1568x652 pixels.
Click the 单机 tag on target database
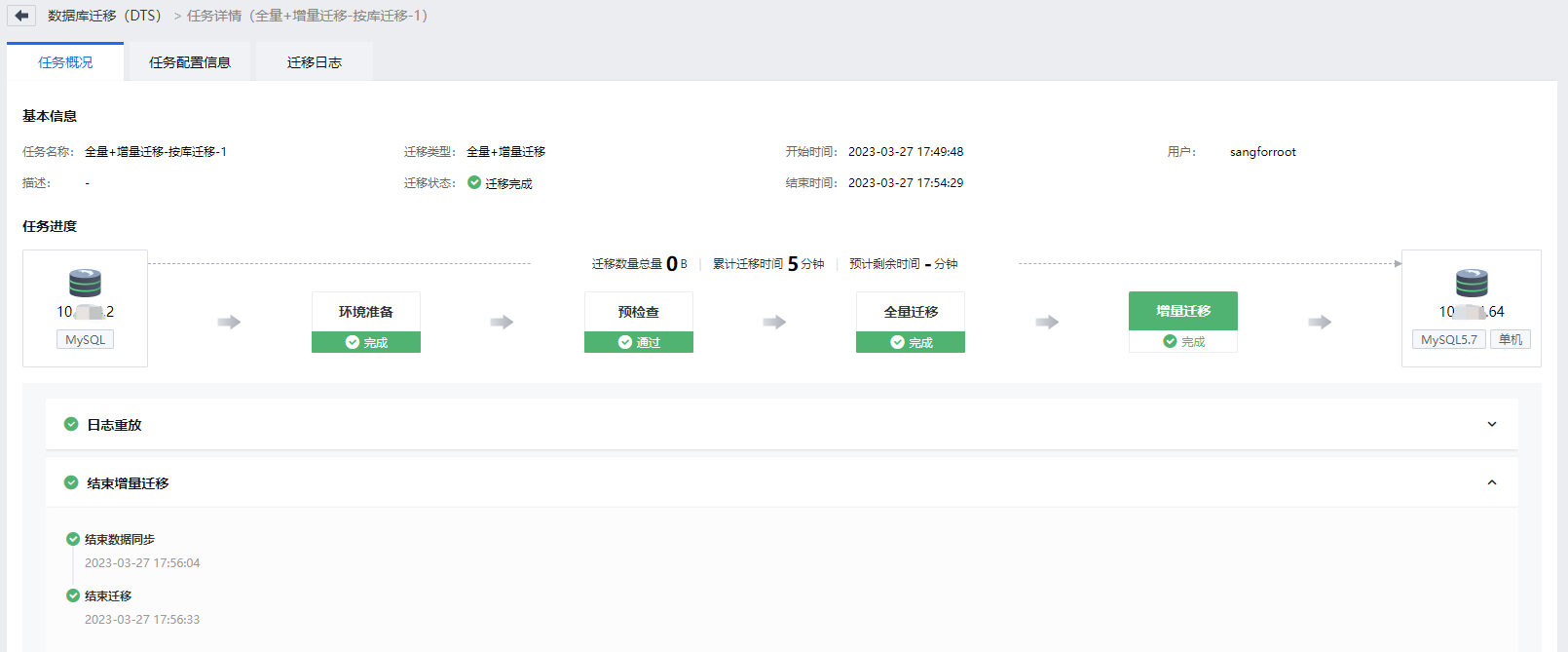(x=1510, y=339)
